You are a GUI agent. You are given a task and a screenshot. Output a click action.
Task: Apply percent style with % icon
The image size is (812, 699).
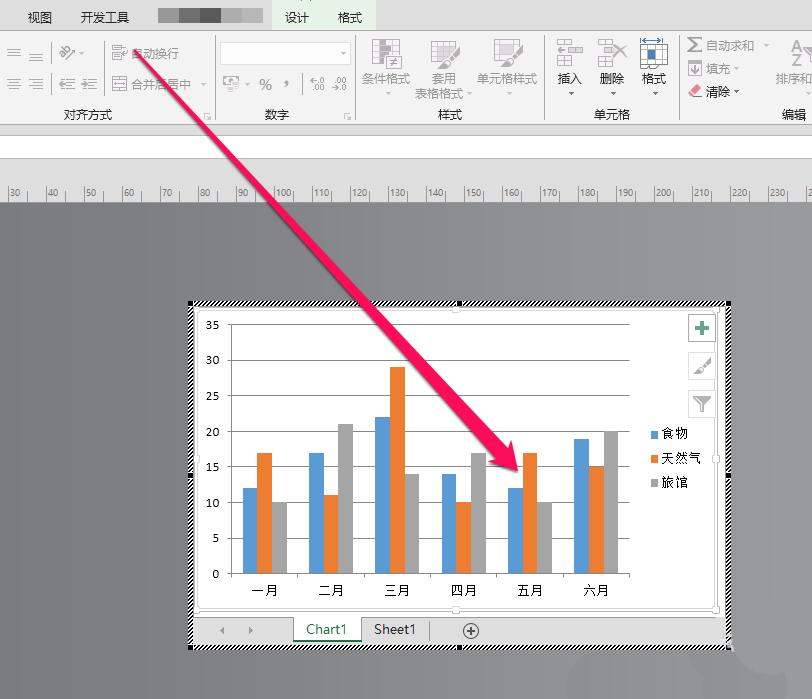pyautogui.click(x=266, y=84)
